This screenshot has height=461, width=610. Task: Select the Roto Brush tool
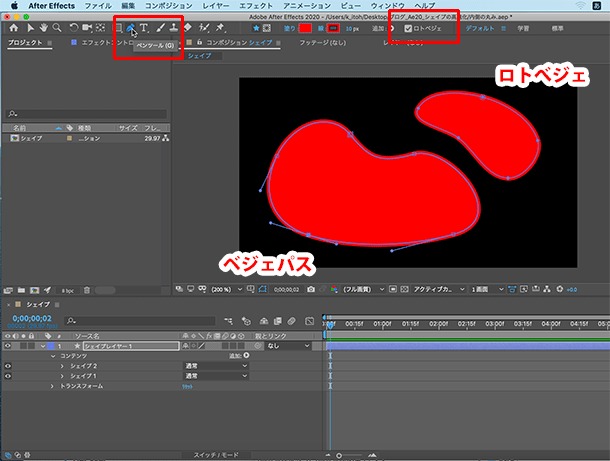pyautogui.click(x=204, y=28)
